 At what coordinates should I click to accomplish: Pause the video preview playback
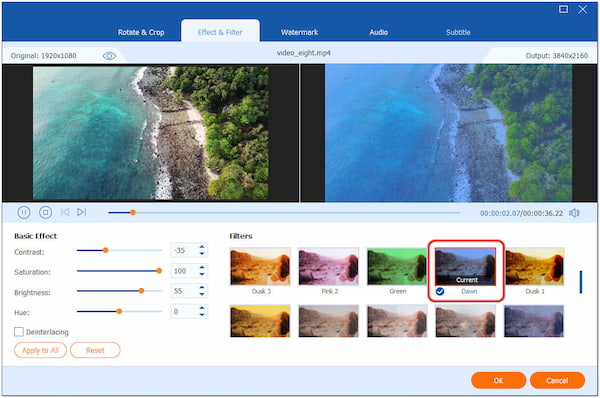24,212
